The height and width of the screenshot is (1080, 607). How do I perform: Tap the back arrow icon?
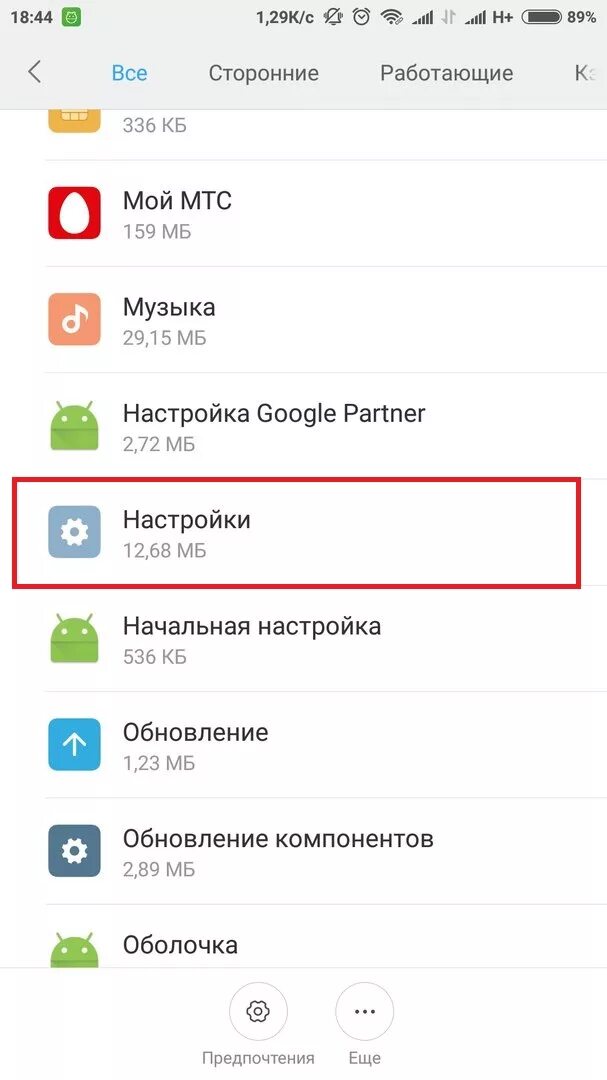coord(34,72)
